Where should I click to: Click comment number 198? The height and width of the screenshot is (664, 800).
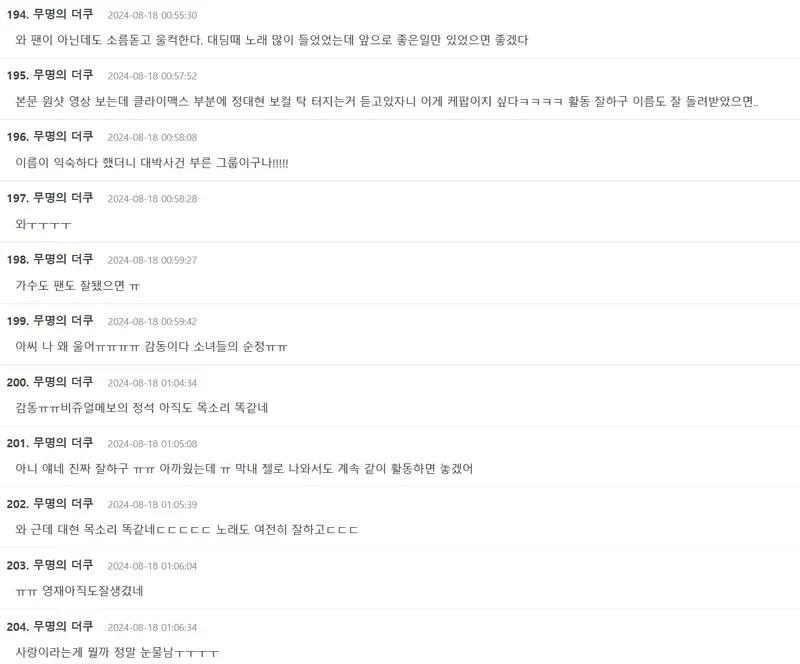(17, 259)
